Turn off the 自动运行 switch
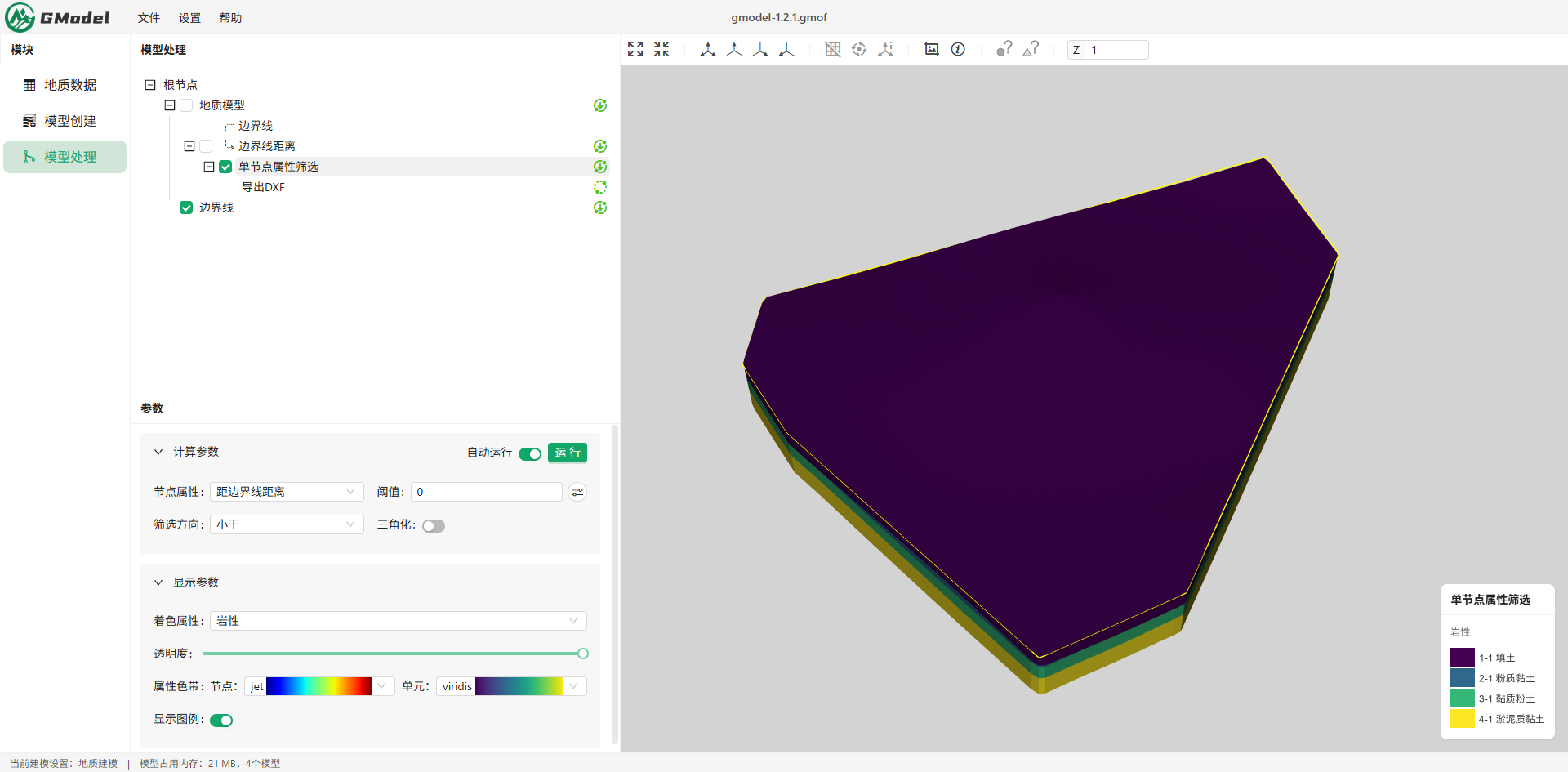Image resolution: width=1568 pixels, height=772 pixels. pos(530,454)
